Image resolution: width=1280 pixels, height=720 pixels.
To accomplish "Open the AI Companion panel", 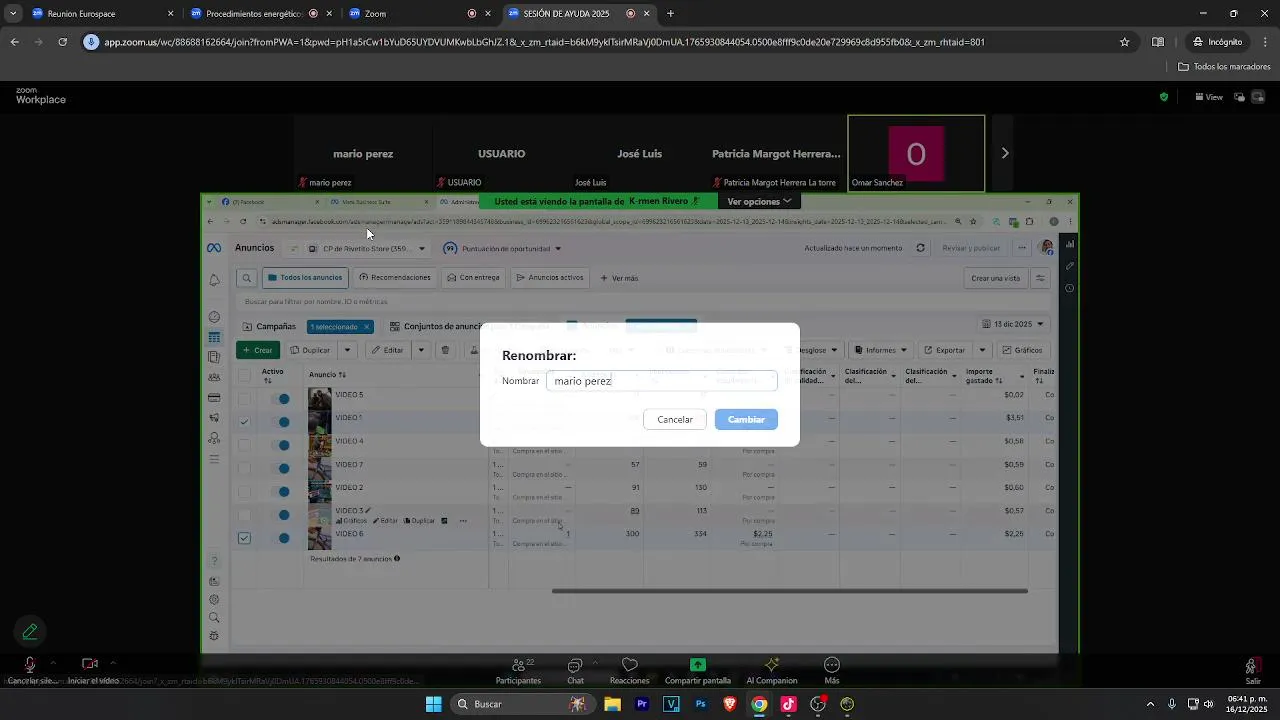I will point(772,671).
